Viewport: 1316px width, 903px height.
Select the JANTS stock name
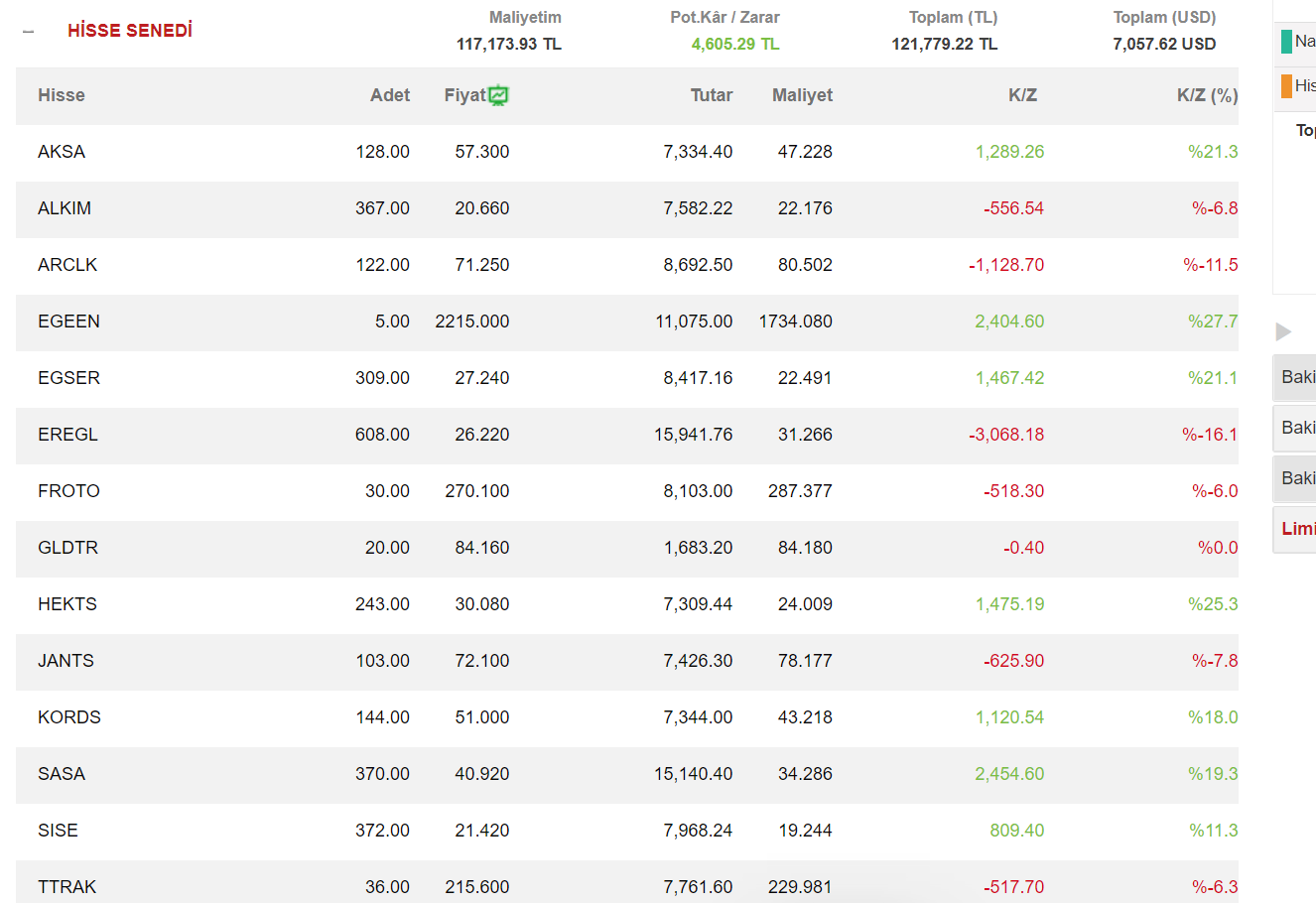tap(66, 661)
